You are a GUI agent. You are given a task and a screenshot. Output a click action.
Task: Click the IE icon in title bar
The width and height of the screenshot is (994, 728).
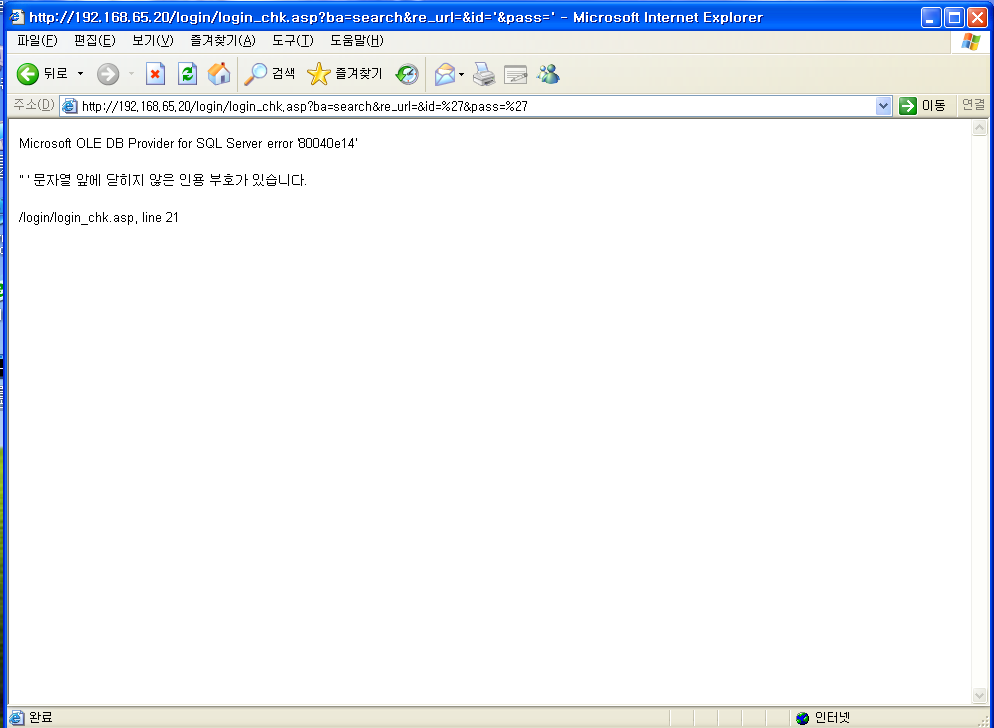(x=17, y=17)
